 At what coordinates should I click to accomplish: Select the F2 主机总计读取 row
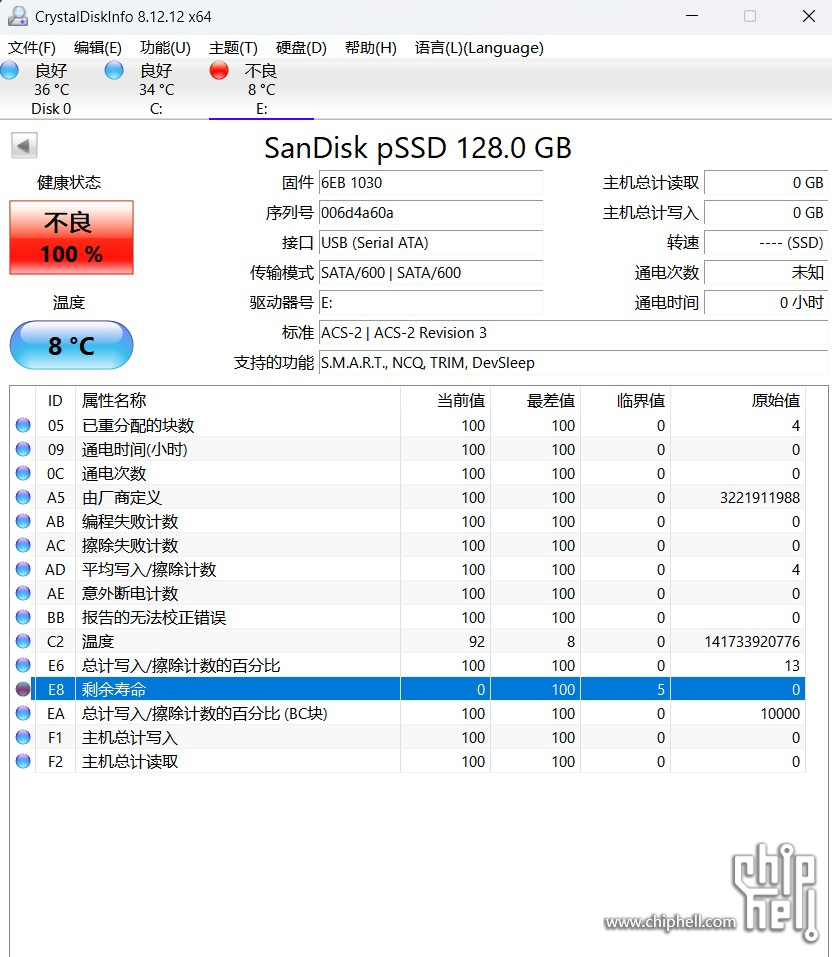408,762
